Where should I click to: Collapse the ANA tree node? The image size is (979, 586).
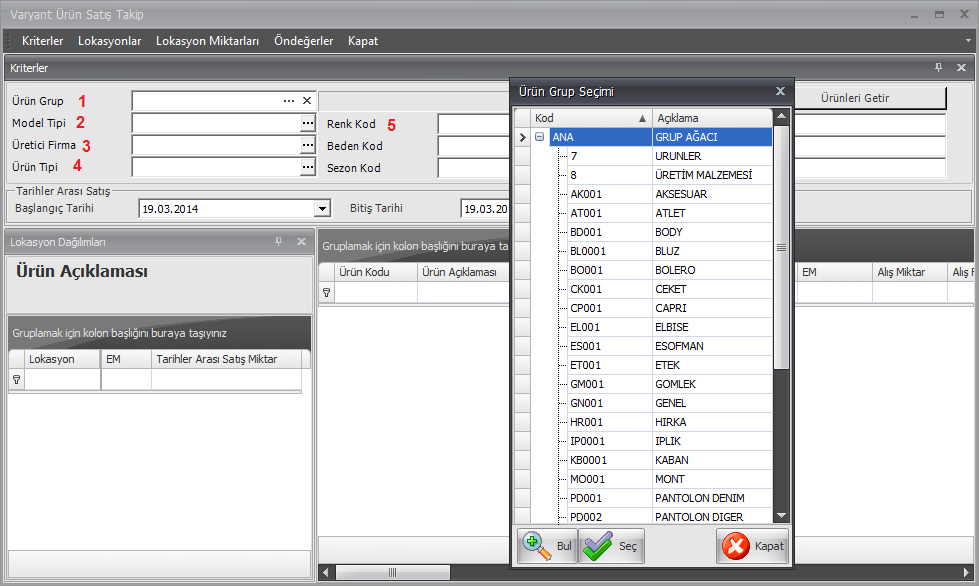[x=540, y=137]
